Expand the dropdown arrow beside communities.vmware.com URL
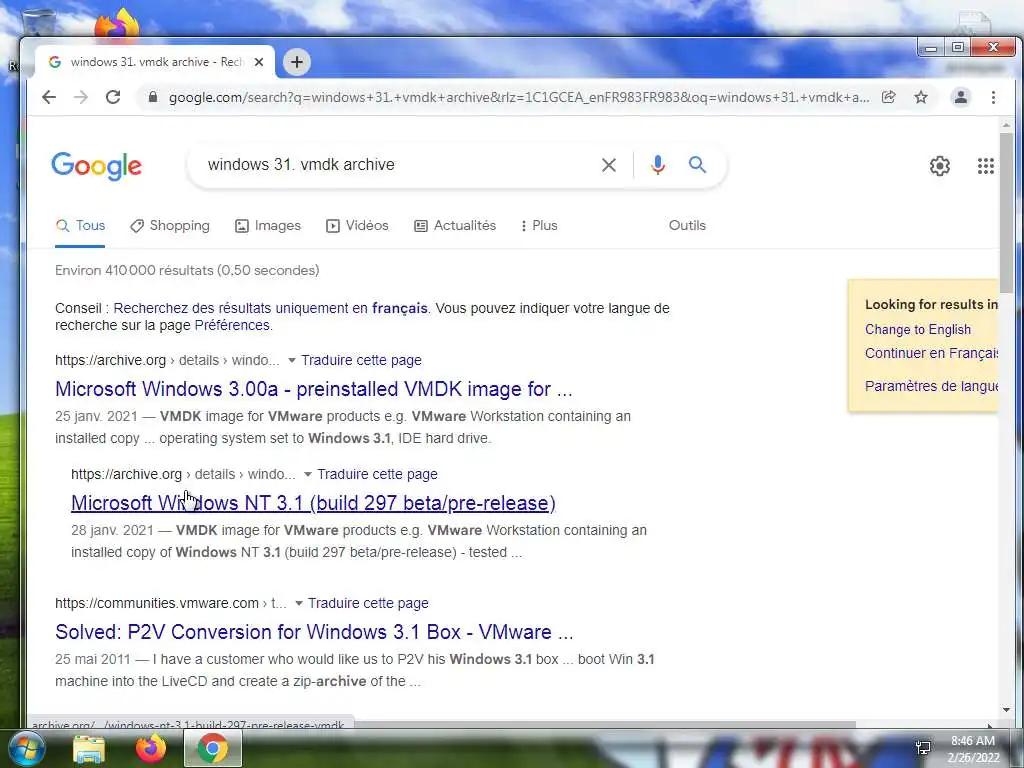 pos(298,603)
